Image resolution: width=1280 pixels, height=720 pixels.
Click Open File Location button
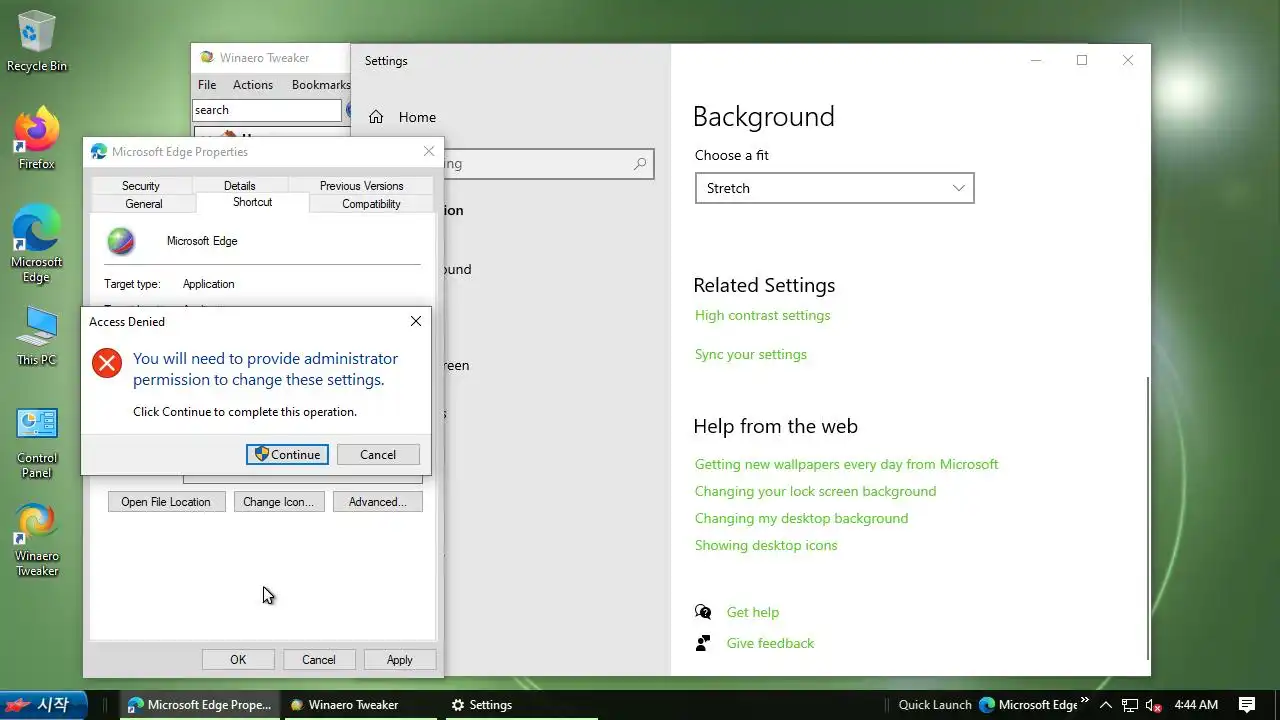166,502
